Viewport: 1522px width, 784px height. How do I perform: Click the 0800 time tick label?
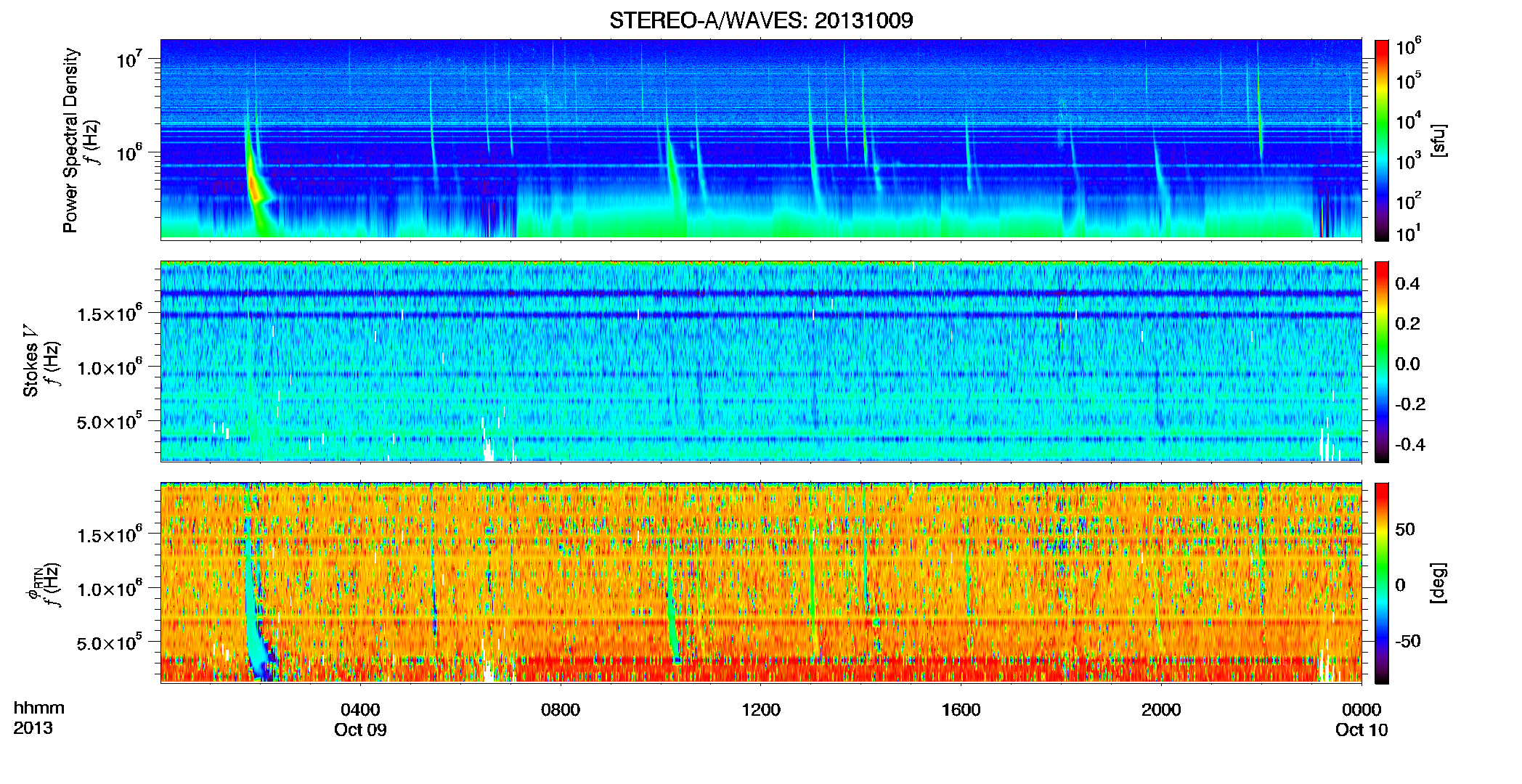(x=561, y=710)
